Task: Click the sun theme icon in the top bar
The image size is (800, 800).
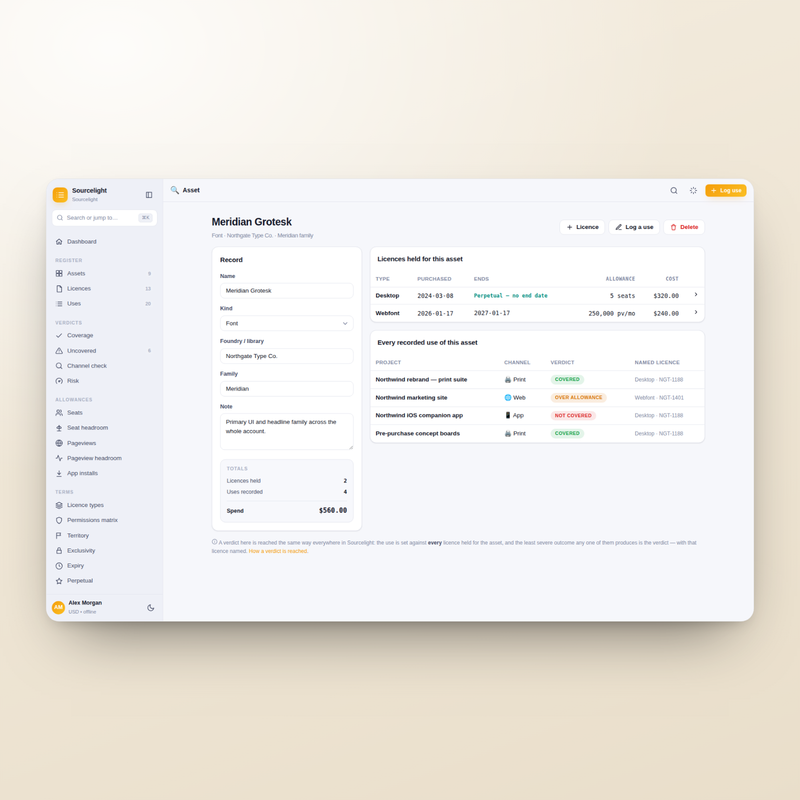Action: [693, 190]
